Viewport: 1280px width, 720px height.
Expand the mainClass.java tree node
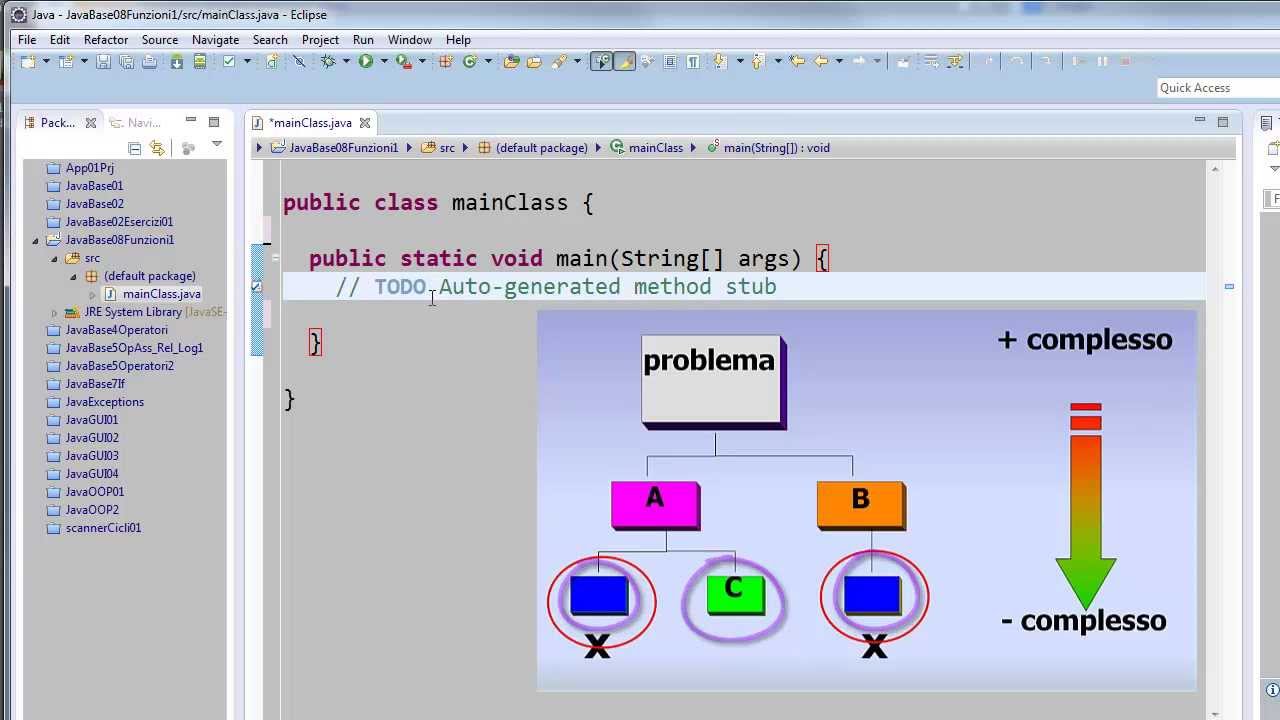(92, 294)
